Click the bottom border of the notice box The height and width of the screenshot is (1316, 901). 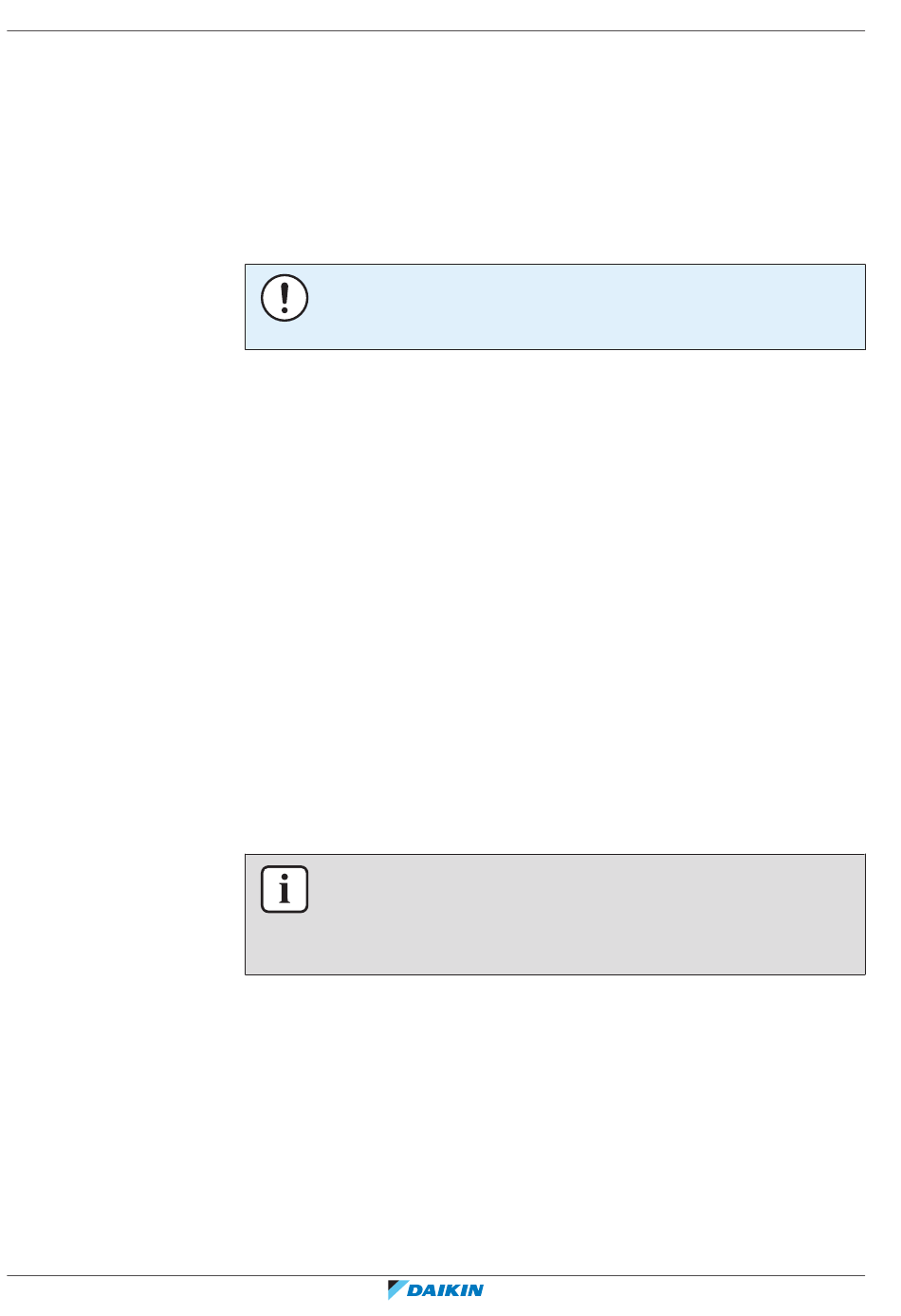tap(555, 349)
